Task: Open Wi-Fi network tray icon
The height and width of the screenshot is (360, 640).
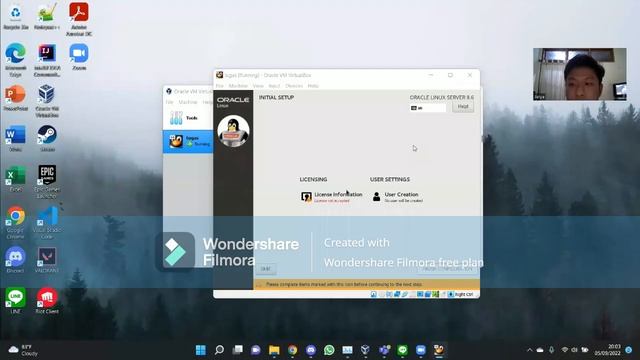Action: tap(564, 350)
